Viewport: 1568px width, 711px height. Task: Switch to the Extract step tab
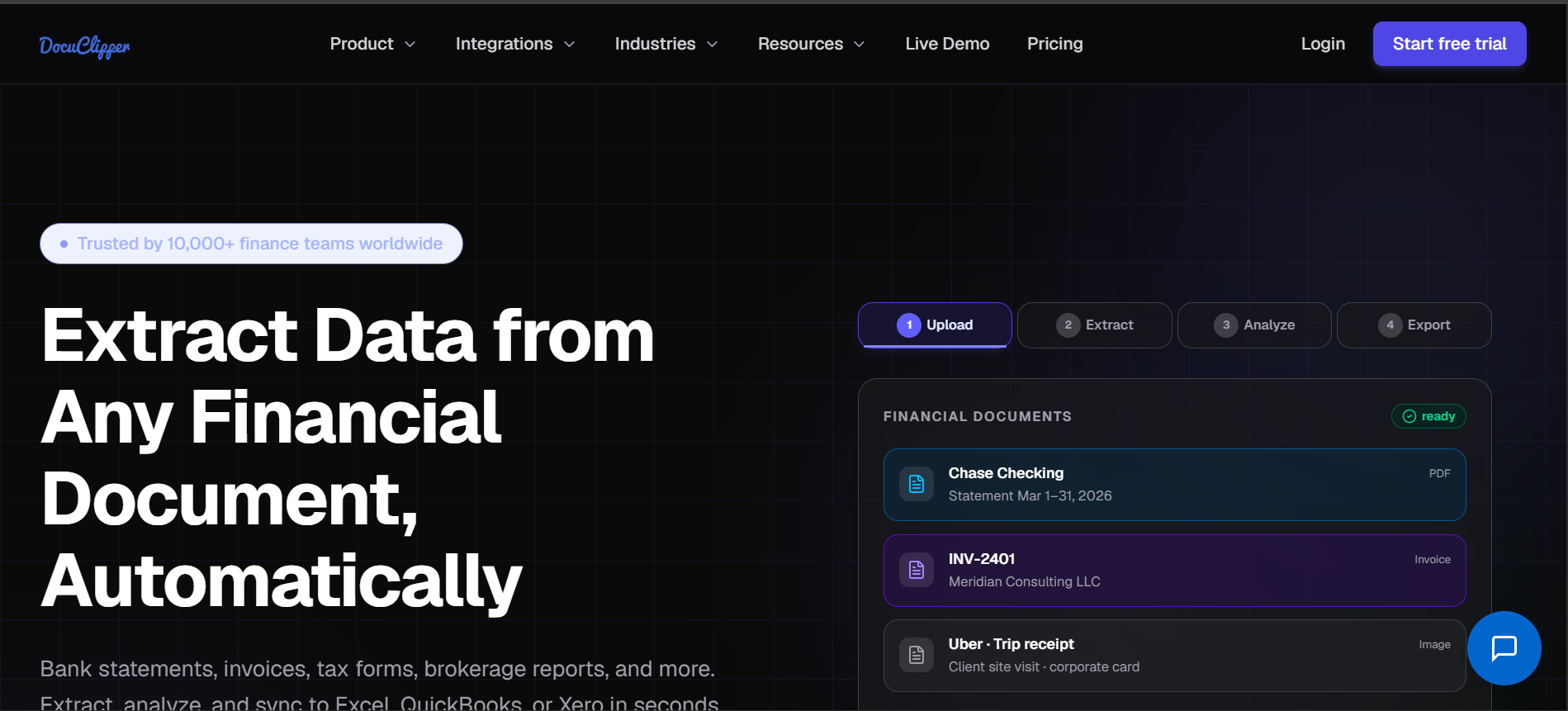click(x=1095, y=325)
